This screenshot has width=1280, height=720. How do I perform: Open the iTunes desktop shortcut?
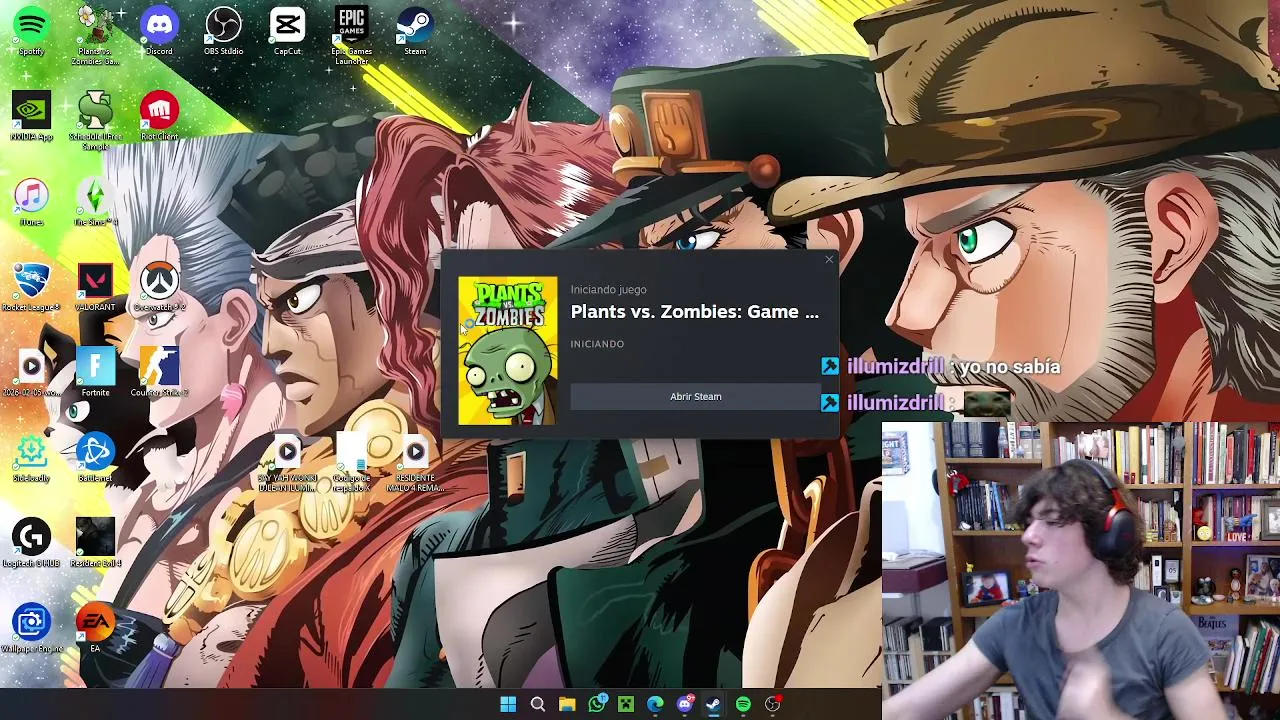click(x=31, y=202)
